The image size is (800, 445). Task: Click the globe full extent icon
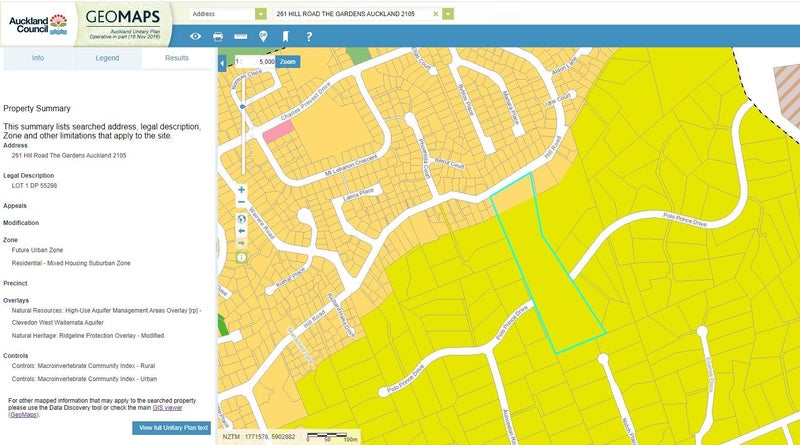(x=241, y=217)
